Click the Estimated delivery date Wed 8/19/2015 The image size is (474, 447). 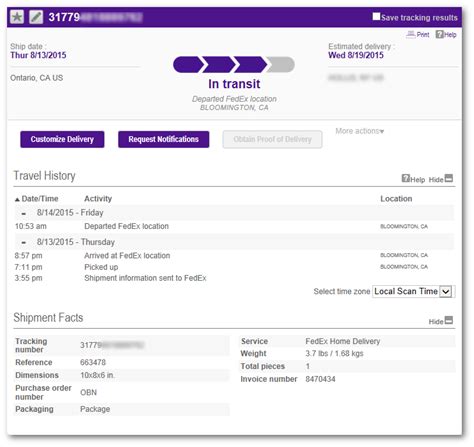pos(356,55)
